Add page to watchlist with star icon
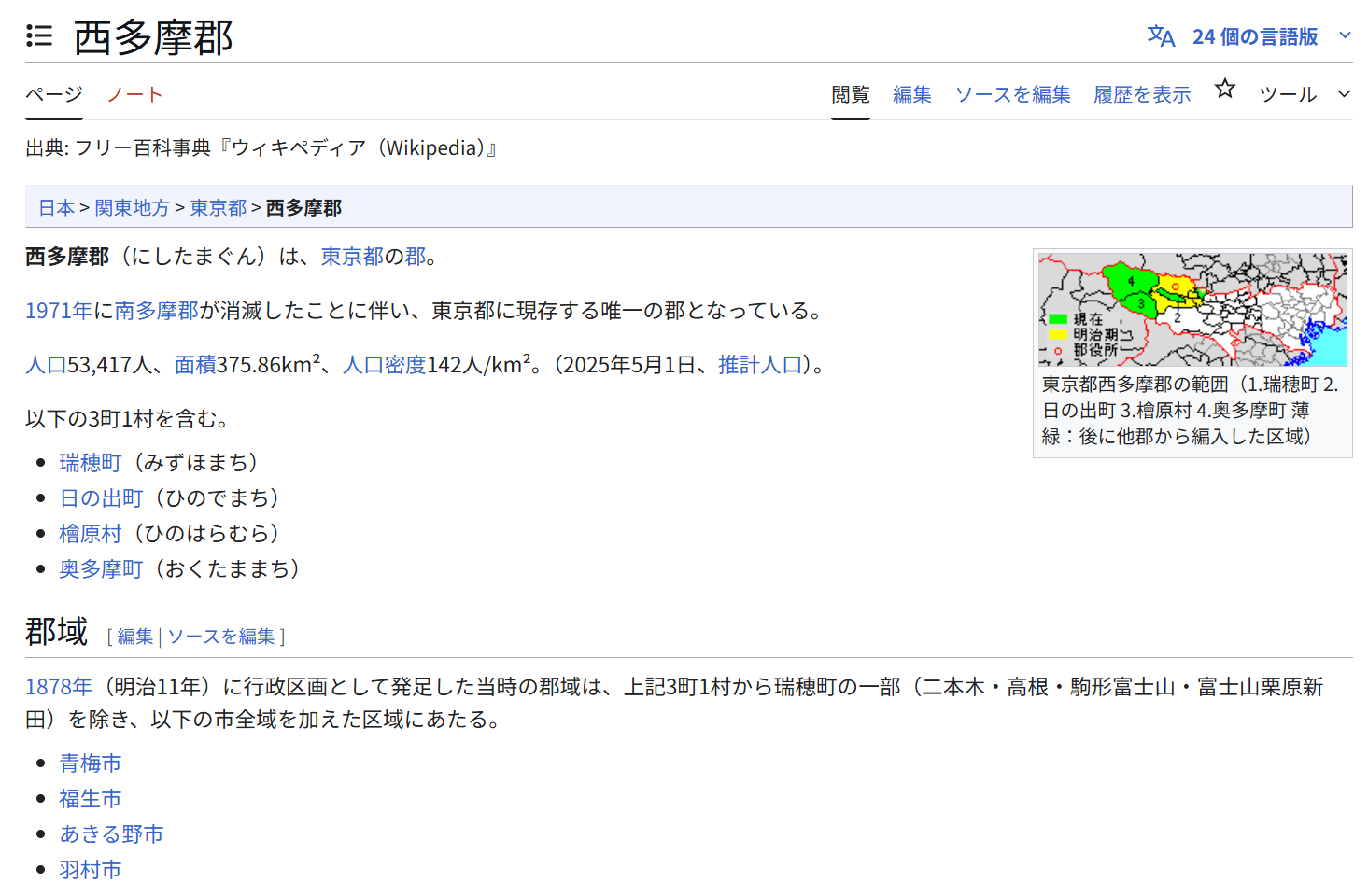This screenshot has height=896, width=1368. 1225,89
